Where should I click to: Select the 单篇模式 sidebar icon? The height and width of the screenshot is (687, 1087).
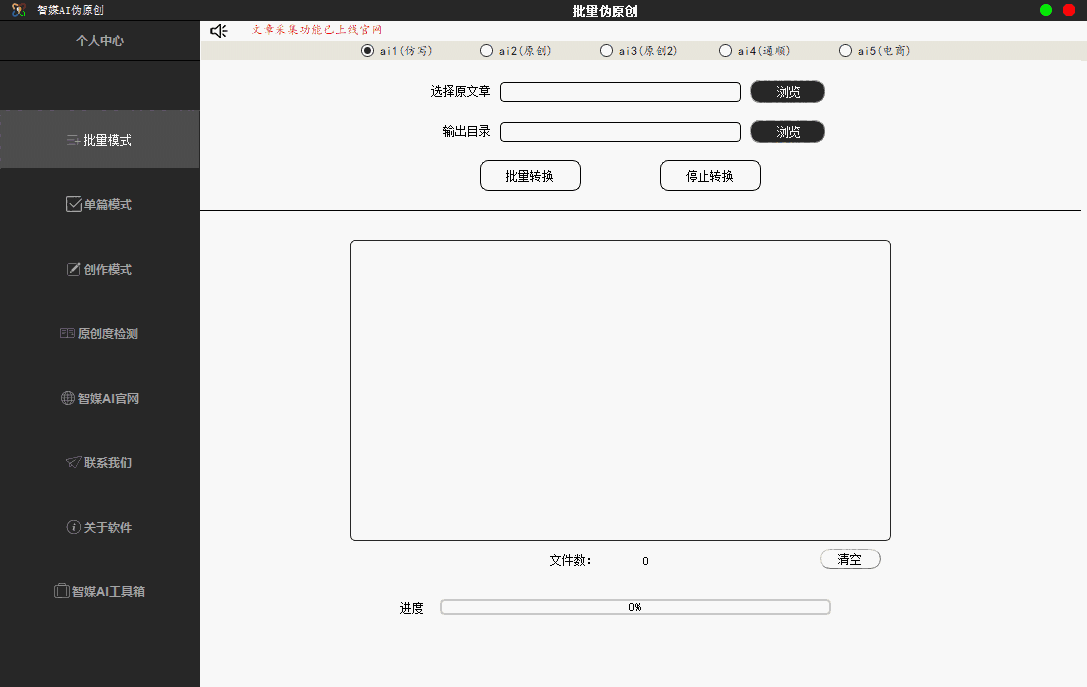click(99, 204)
